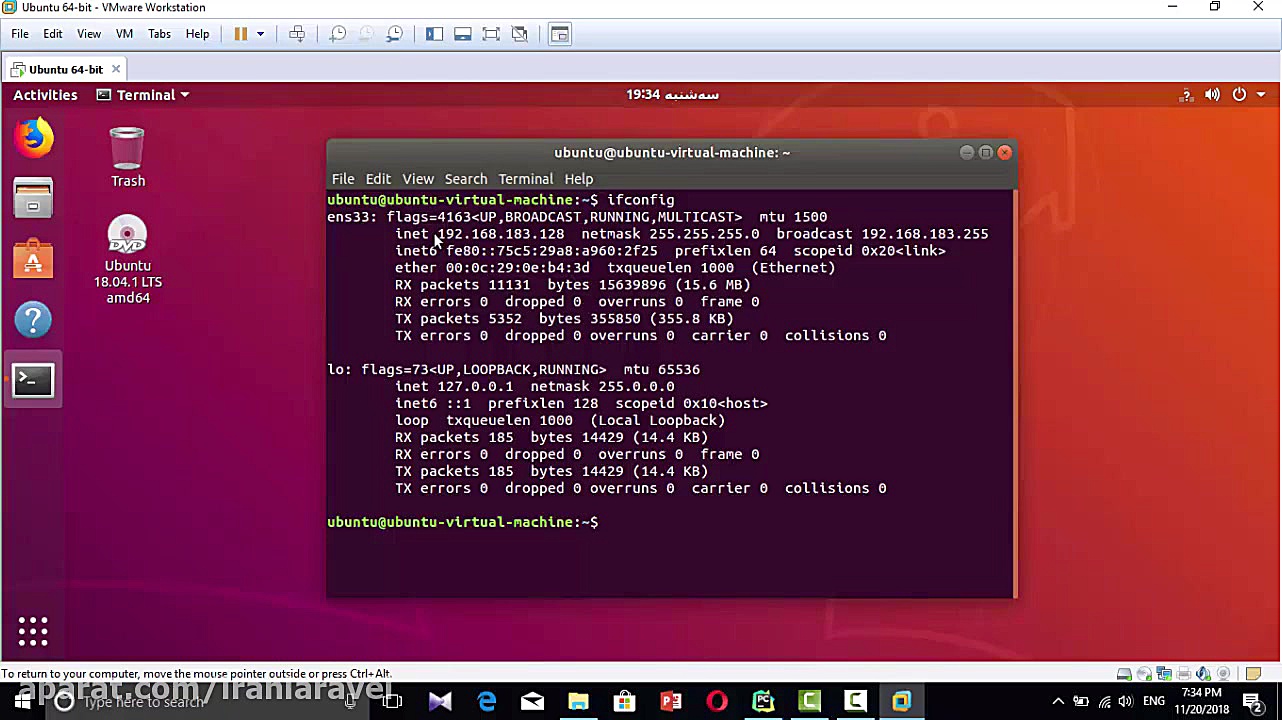Open the VM menu in VMware
Image resolution: width=1282 pixels, height=720 pixels.
[x=124, y=34]
